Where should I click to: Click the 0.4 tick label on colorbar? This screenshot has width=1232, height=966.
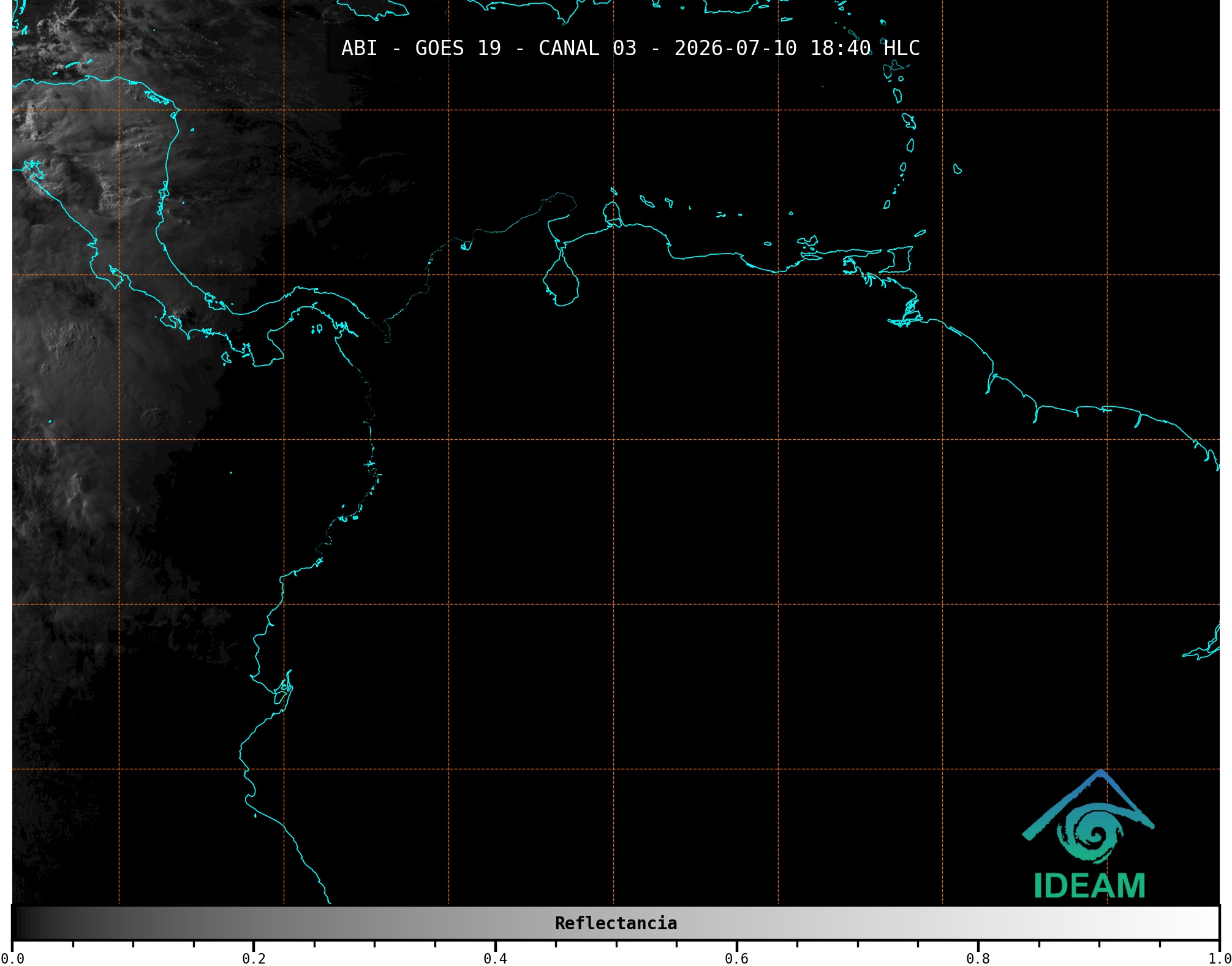495,959
